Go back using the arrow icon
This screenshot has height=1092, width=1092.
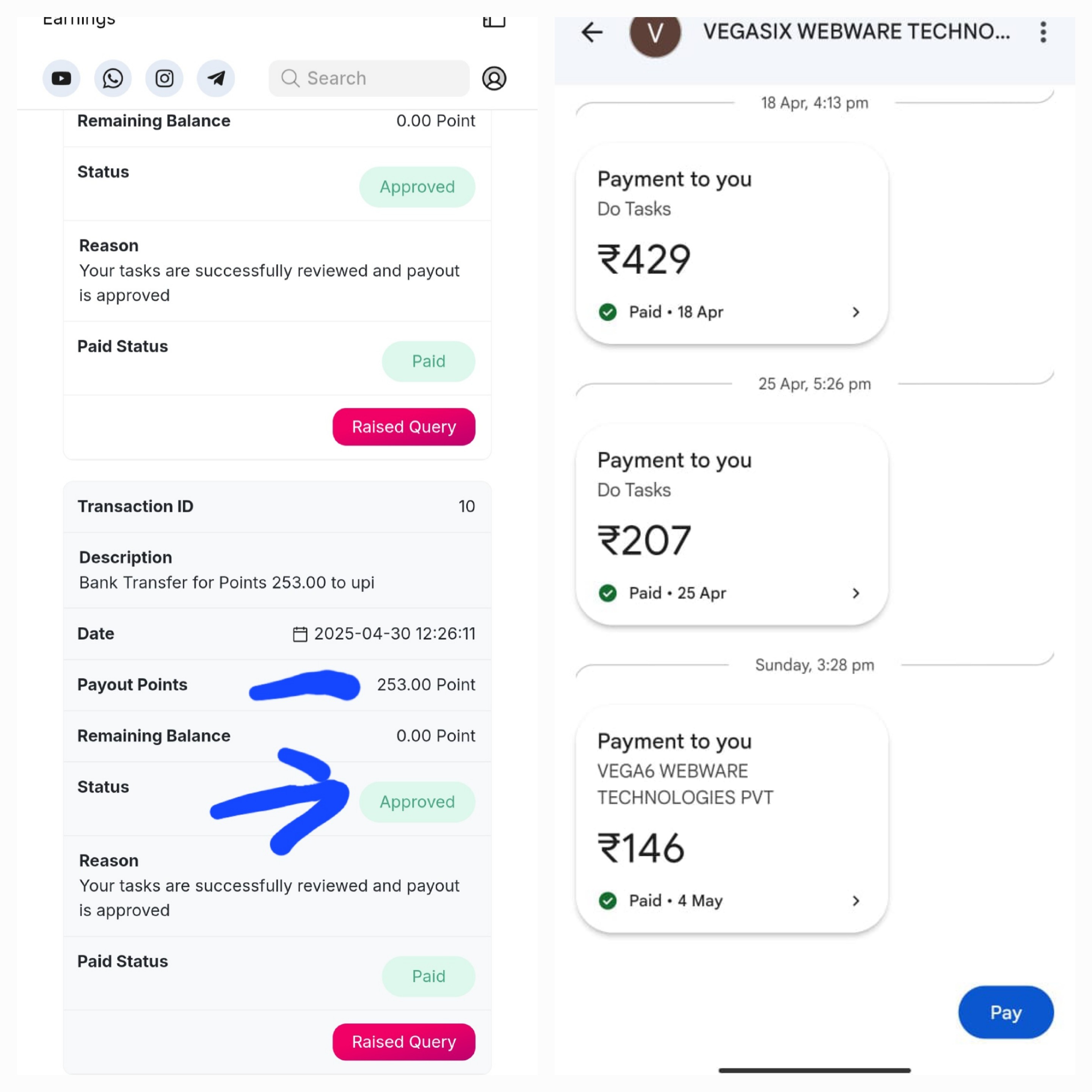tap(592, 32)
